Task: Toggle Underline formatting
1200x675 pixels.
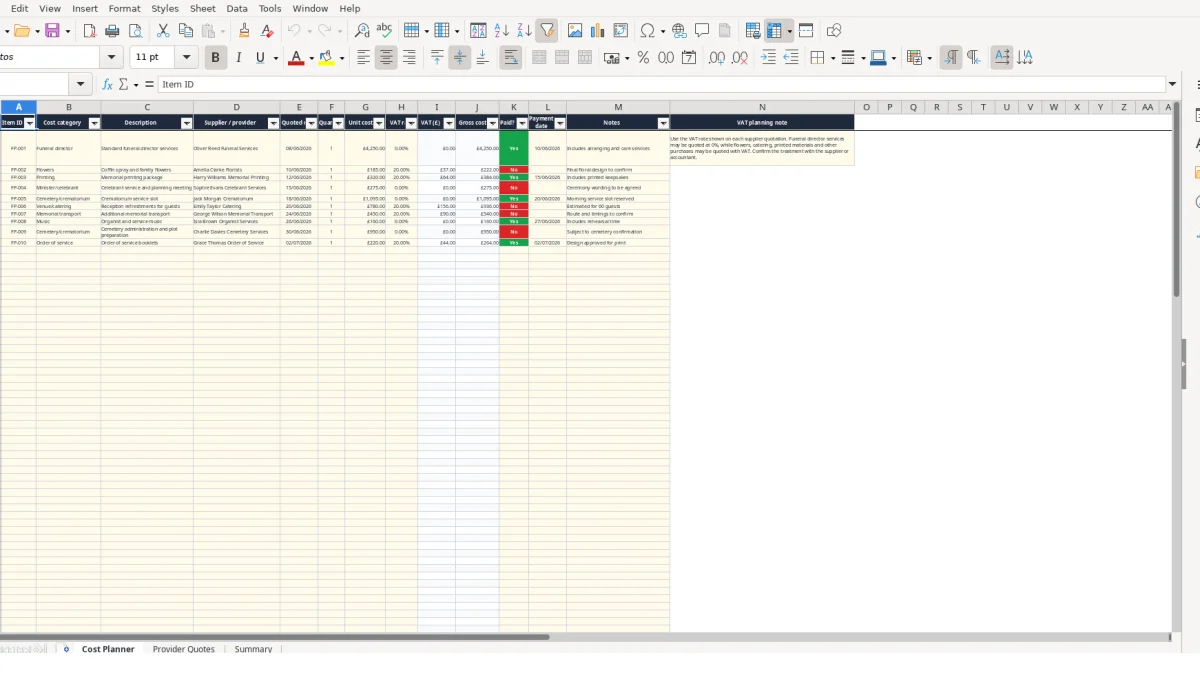Action: pyautogui.click(x=261, y=58)
